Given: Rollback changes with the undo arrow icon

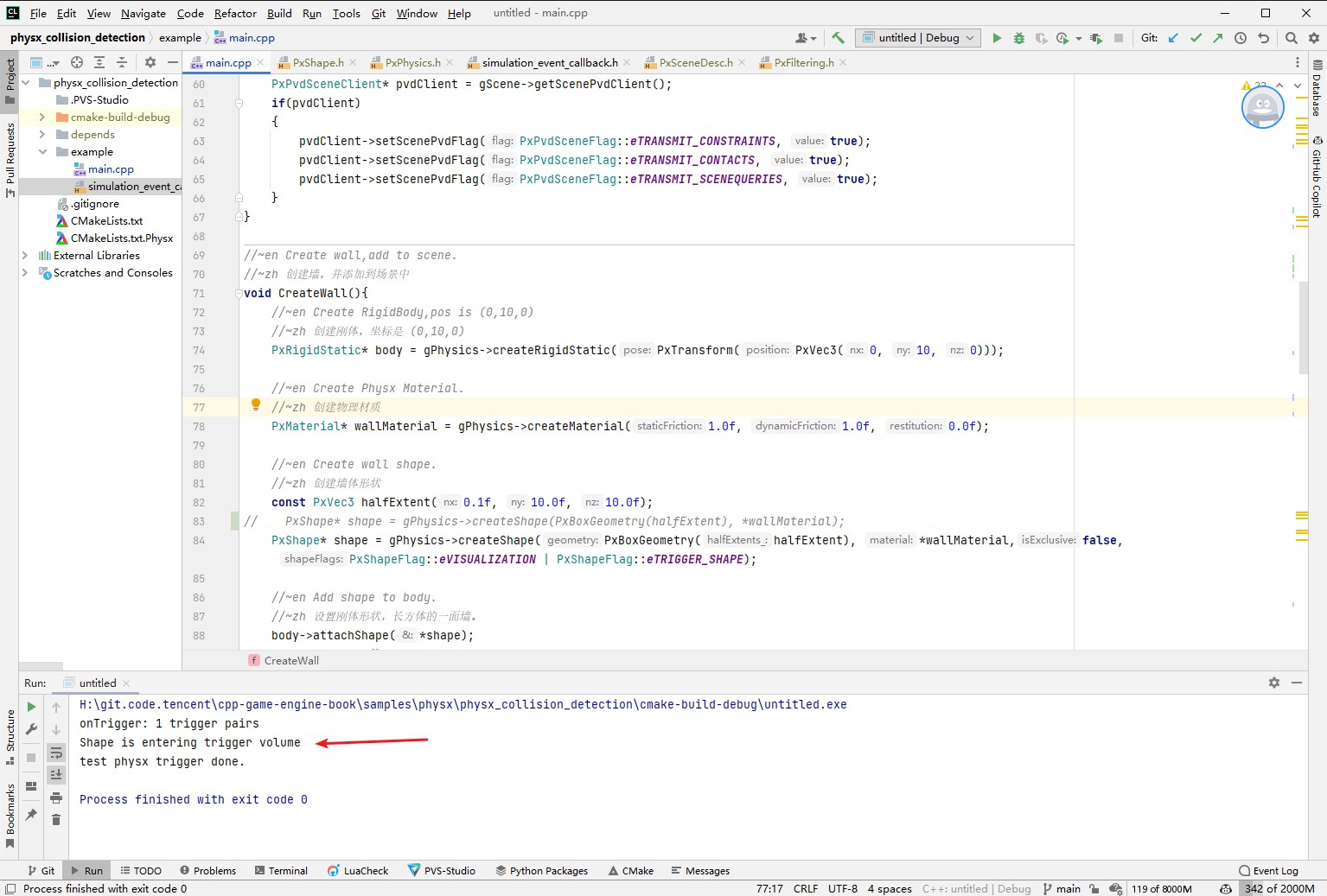Looking at the screenshot, I should click(x=1263, y=38).
